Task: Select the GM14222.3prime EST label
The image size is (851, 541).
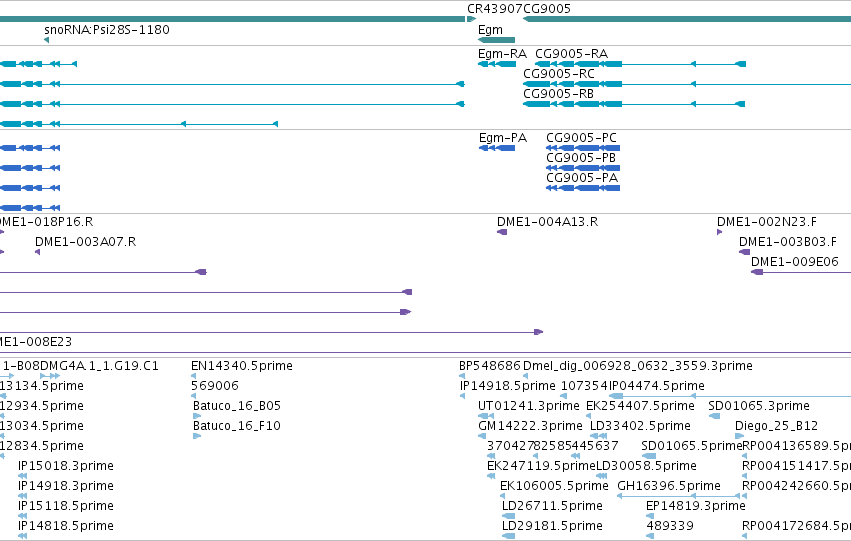Action: (x=530, y=427)
